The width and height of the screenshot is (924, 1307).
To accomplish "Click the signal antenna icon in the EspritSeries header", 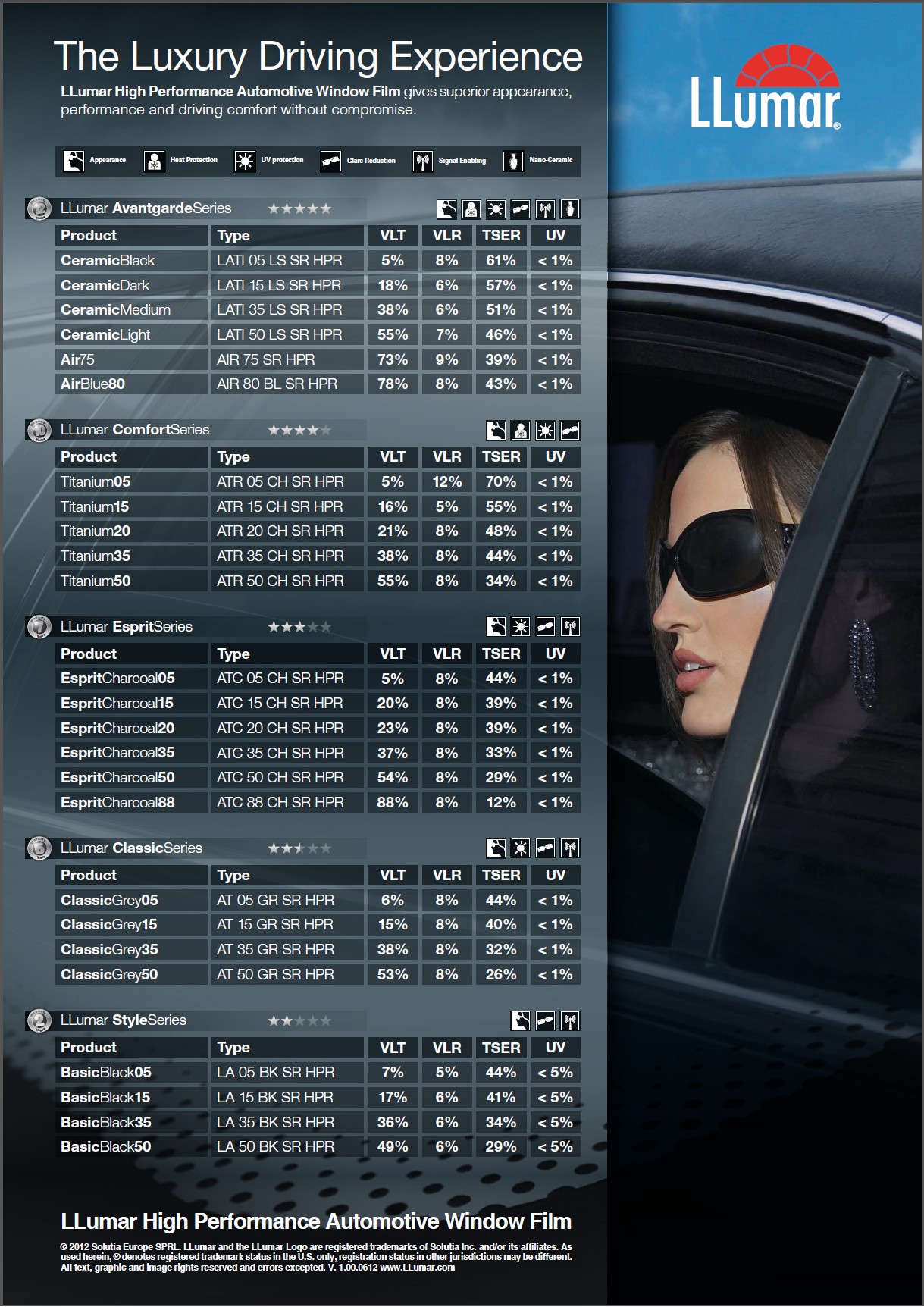I will click(570, 626).
